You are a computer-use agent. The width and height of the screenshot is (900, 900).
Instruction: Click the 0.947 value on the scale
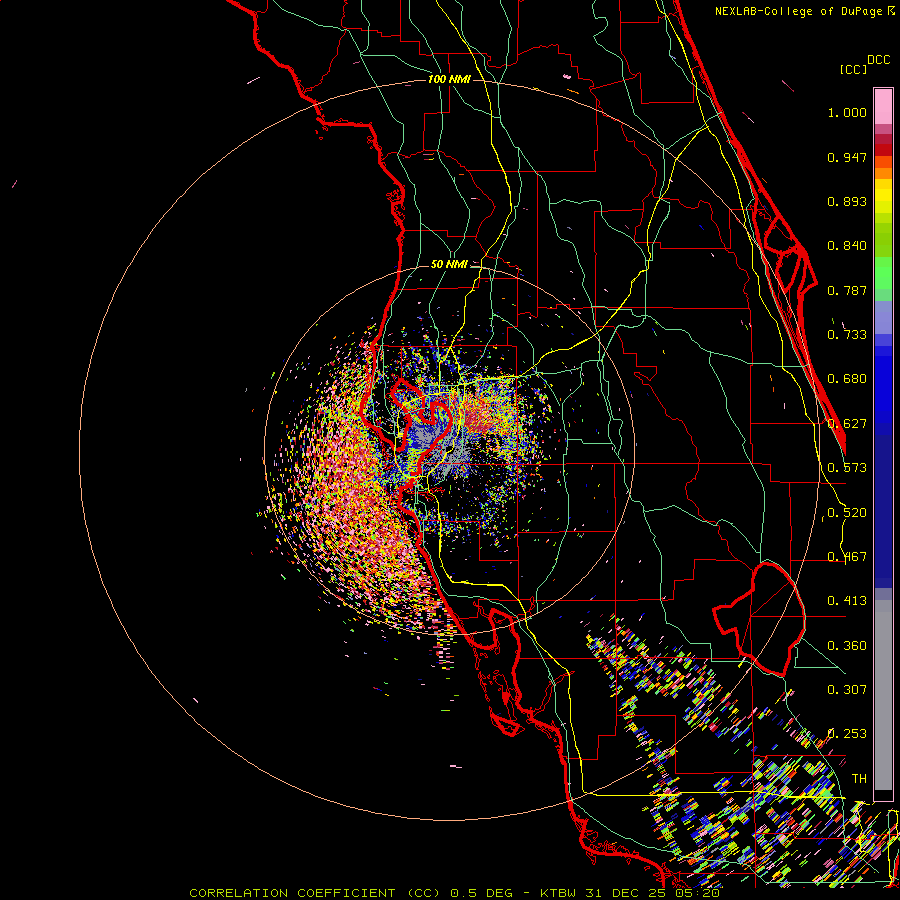coord(847,157)
